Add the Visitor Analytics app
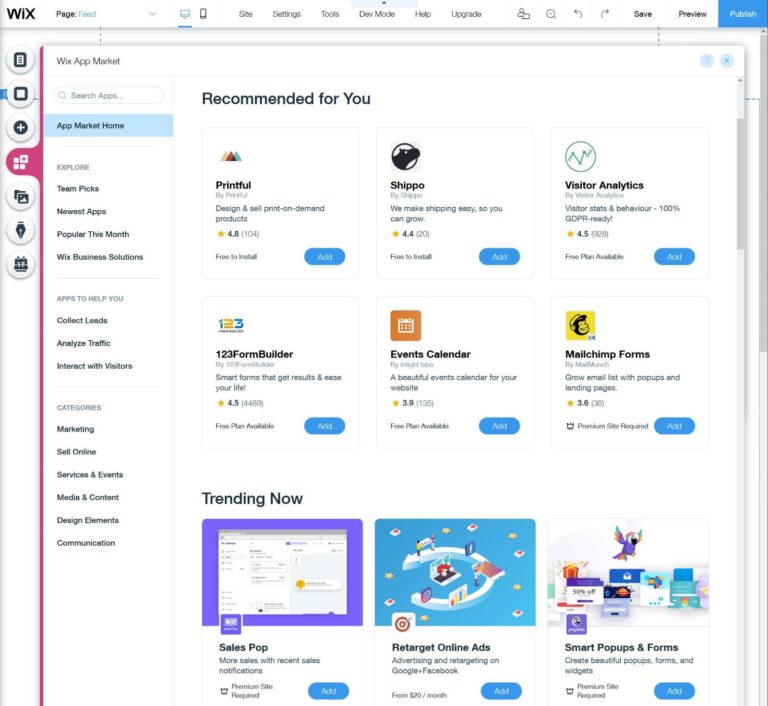The image size is (768, 706). pyautogui.click(x=674, y=257)
